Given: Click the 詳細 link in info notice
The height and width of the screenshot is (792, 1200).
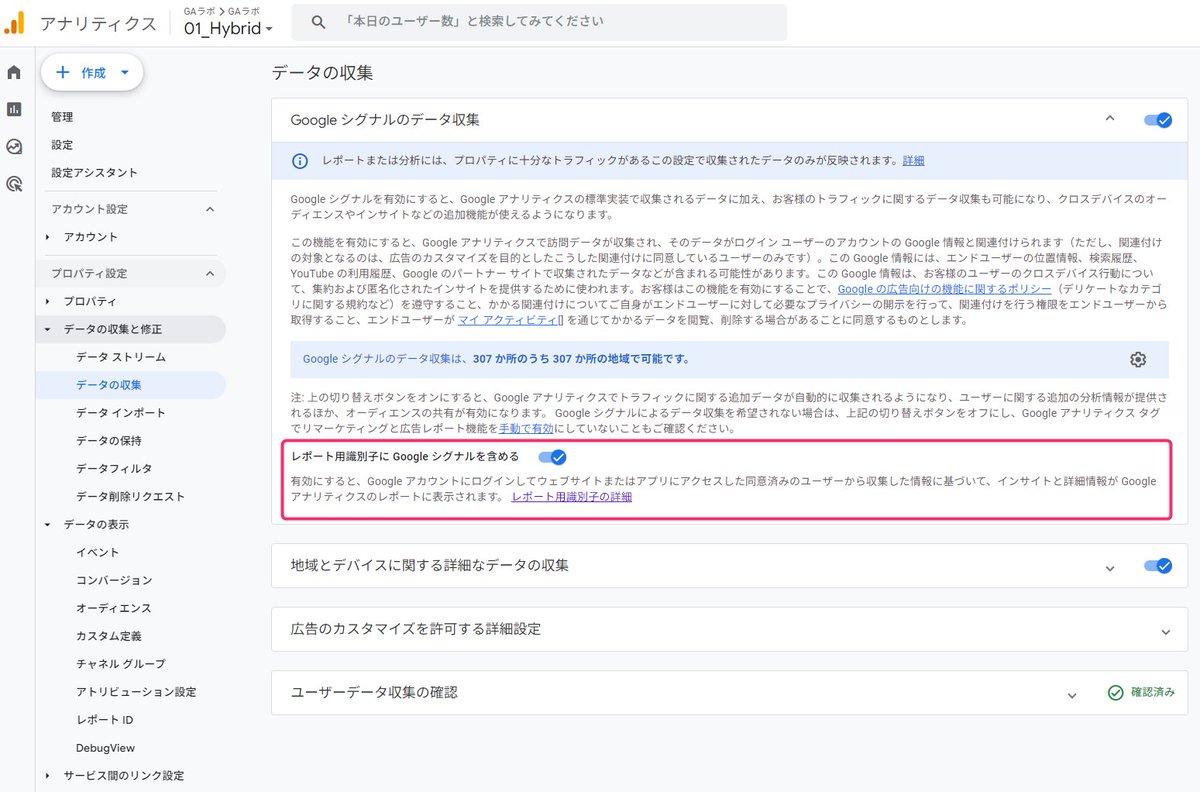Looking at the screenshot, I should 913,160.
